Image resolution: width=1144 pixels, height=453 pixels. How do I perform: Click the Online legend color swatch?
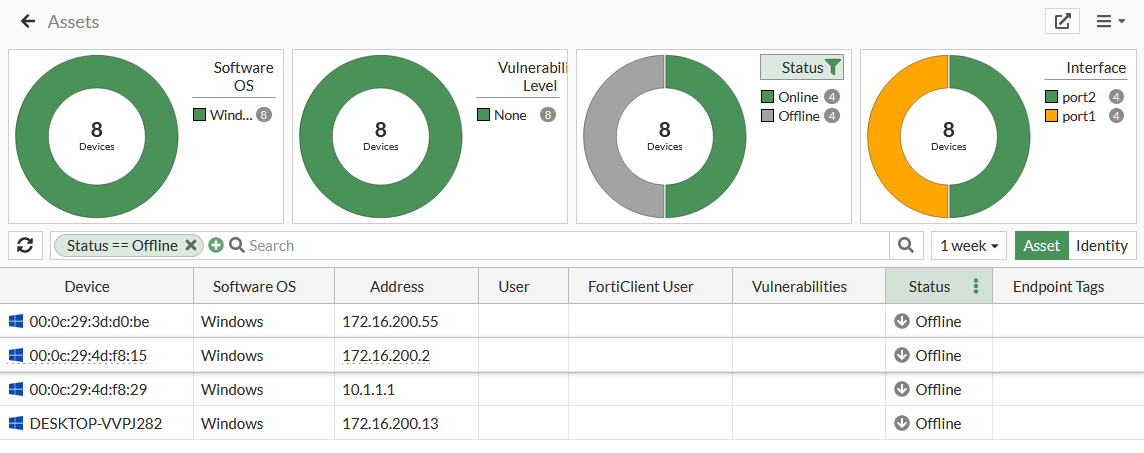pos(768,97)
